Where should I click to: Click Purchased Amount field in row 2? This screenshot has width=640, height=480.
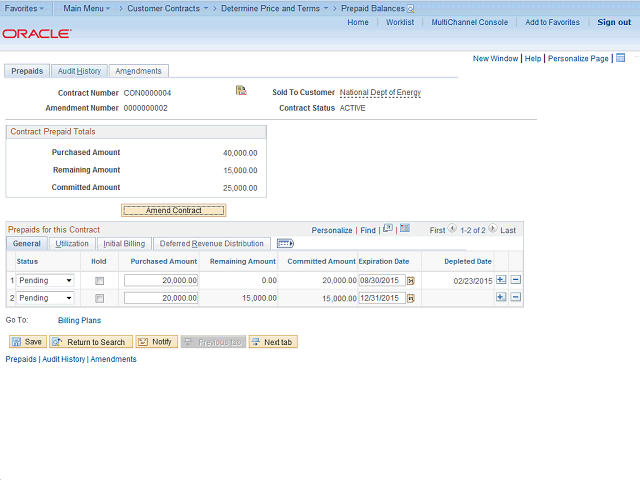161,298
